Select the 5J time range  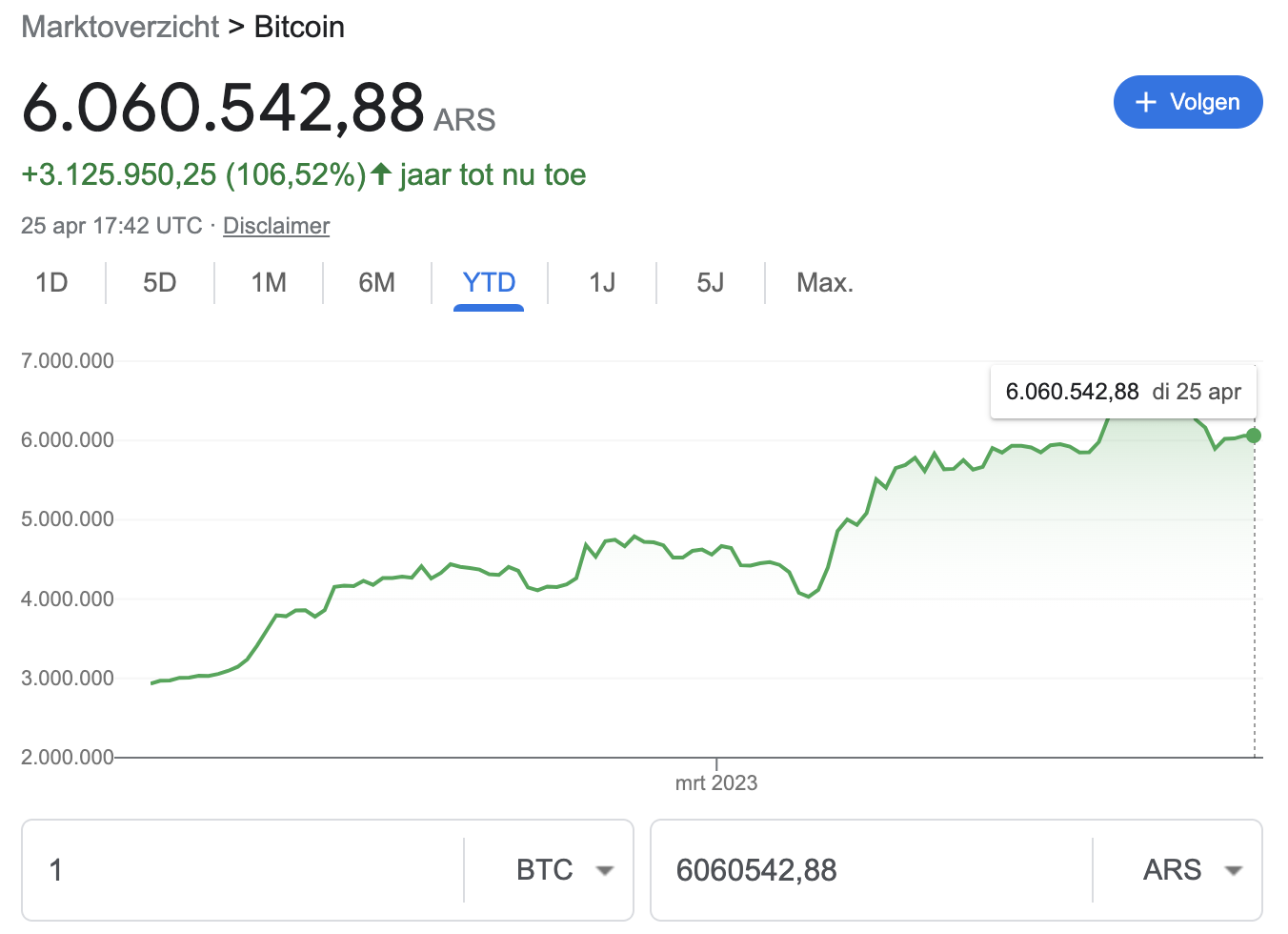(710, 283)
